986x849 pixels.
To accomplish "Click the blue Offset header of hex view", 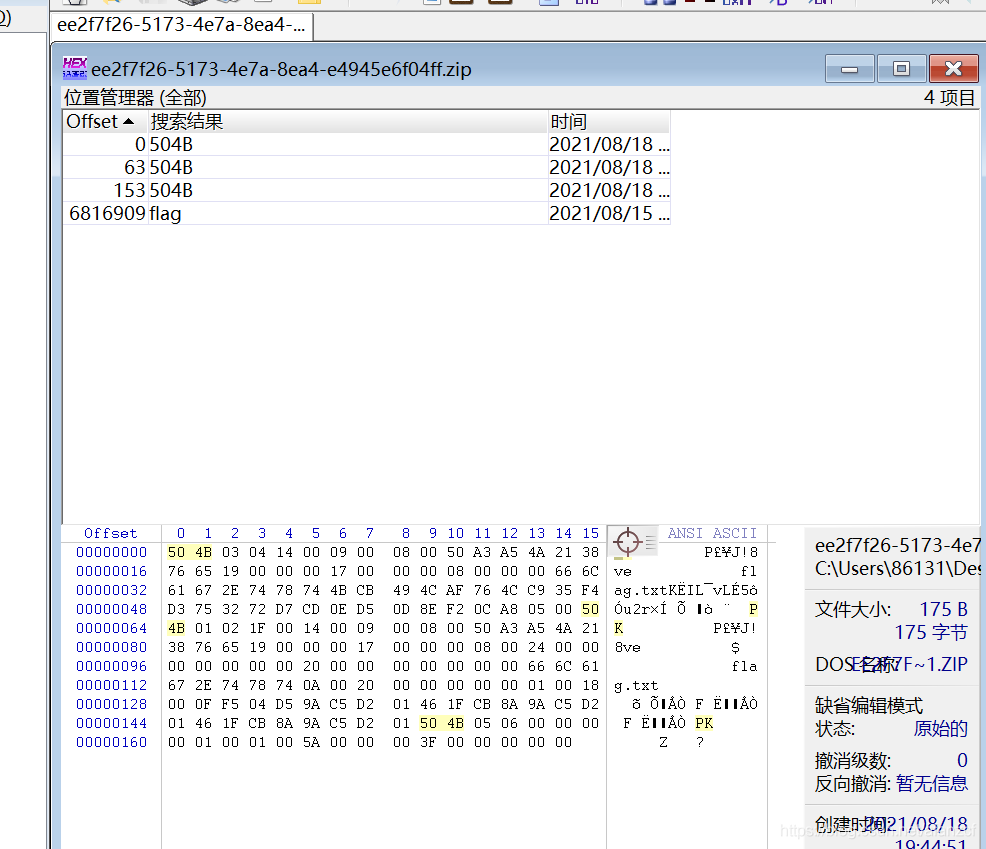I will 111,533.
